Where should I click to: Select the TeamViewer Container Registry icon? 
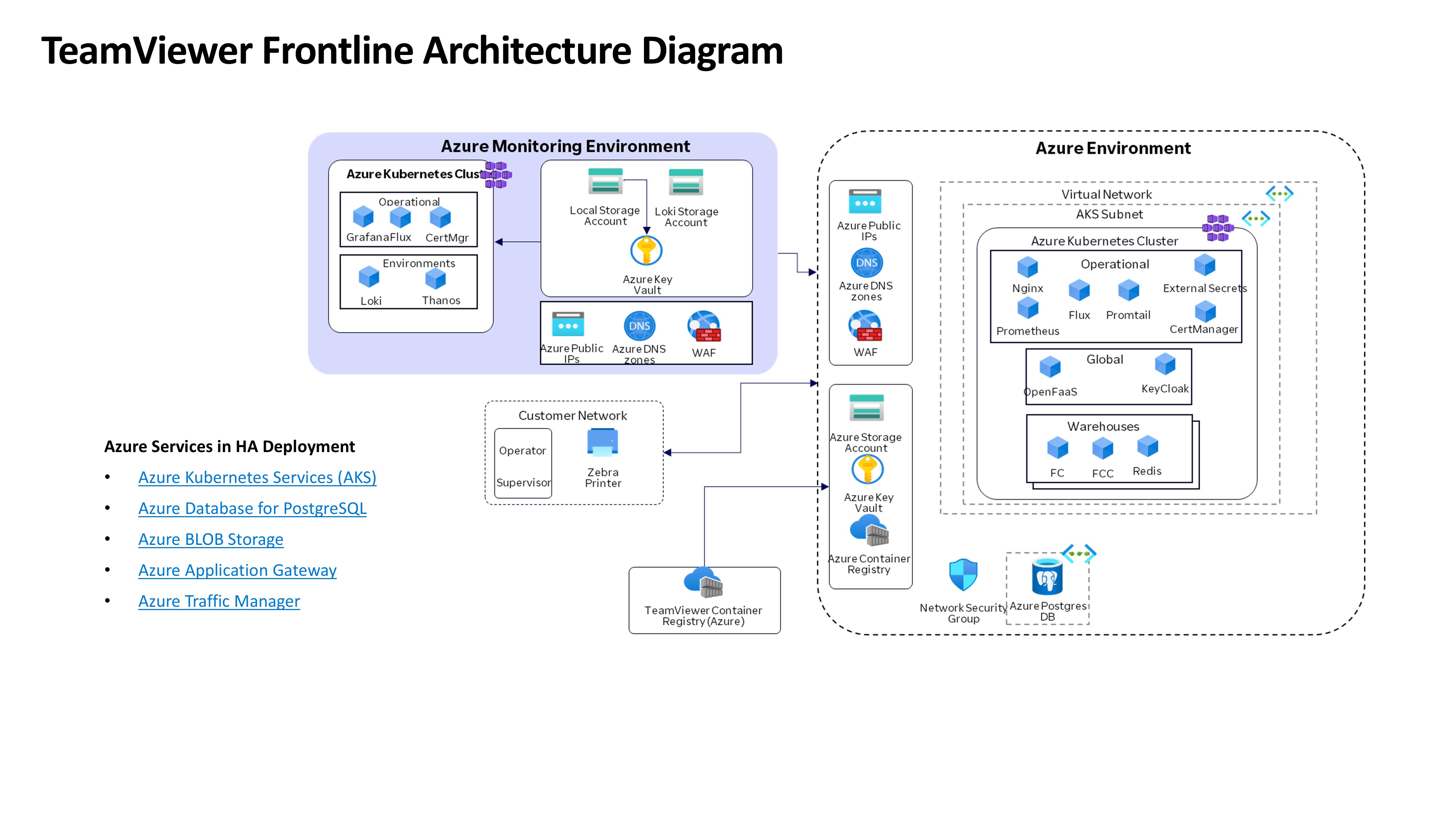click(x=703, y=583)
